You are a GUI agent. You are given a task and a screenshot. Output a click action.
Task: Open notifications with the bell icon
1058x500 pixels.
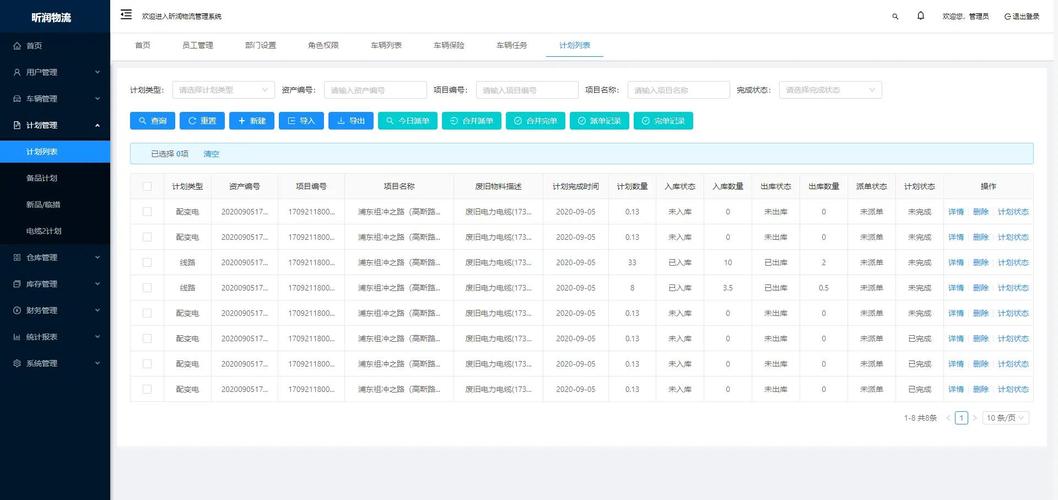tap(921, 16)
